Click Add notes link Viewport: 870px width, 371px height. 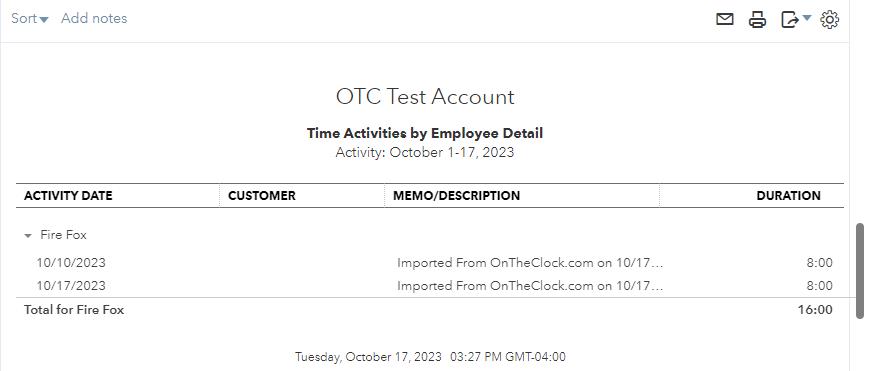point(94,18)
